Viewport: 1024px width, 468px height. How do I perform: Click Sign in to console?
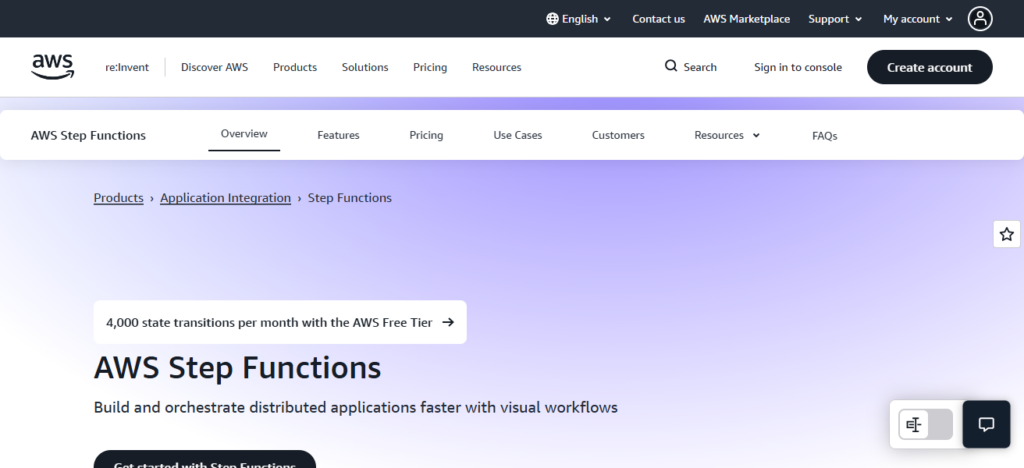(797, 67)
